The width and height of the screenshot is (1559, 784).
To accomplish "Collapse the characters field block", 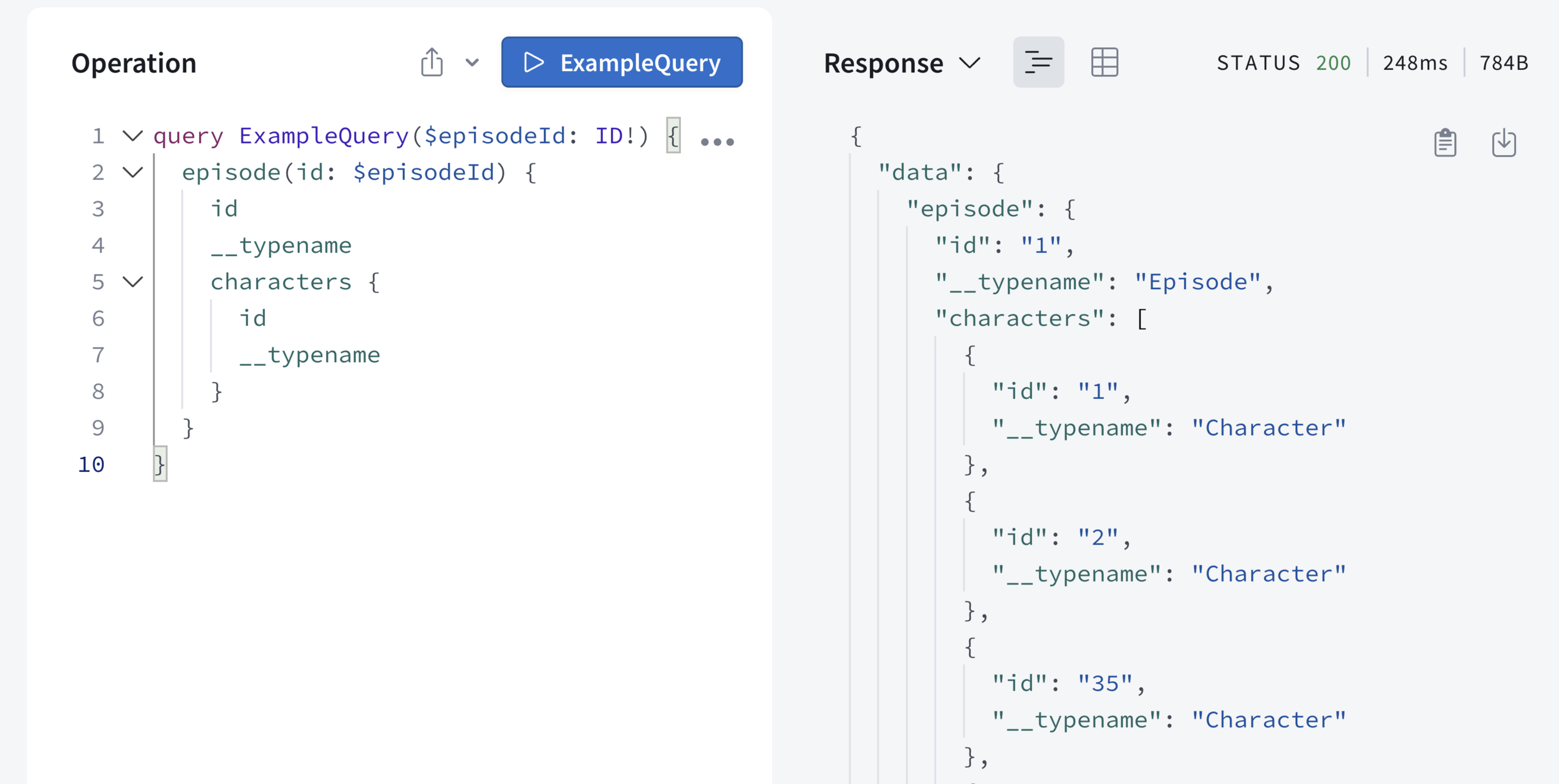I will click(x=133, y=282).
